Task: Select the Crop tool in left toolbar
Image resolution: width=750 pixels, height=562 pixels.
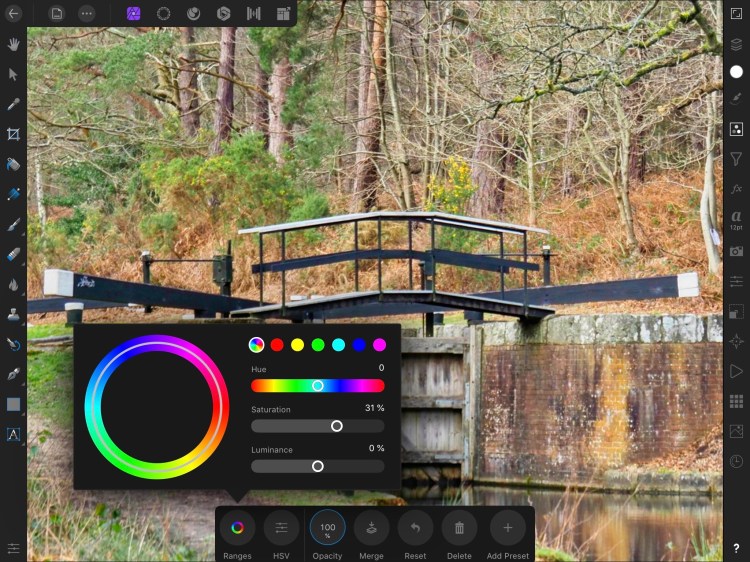Action: (x=13, y=134)
